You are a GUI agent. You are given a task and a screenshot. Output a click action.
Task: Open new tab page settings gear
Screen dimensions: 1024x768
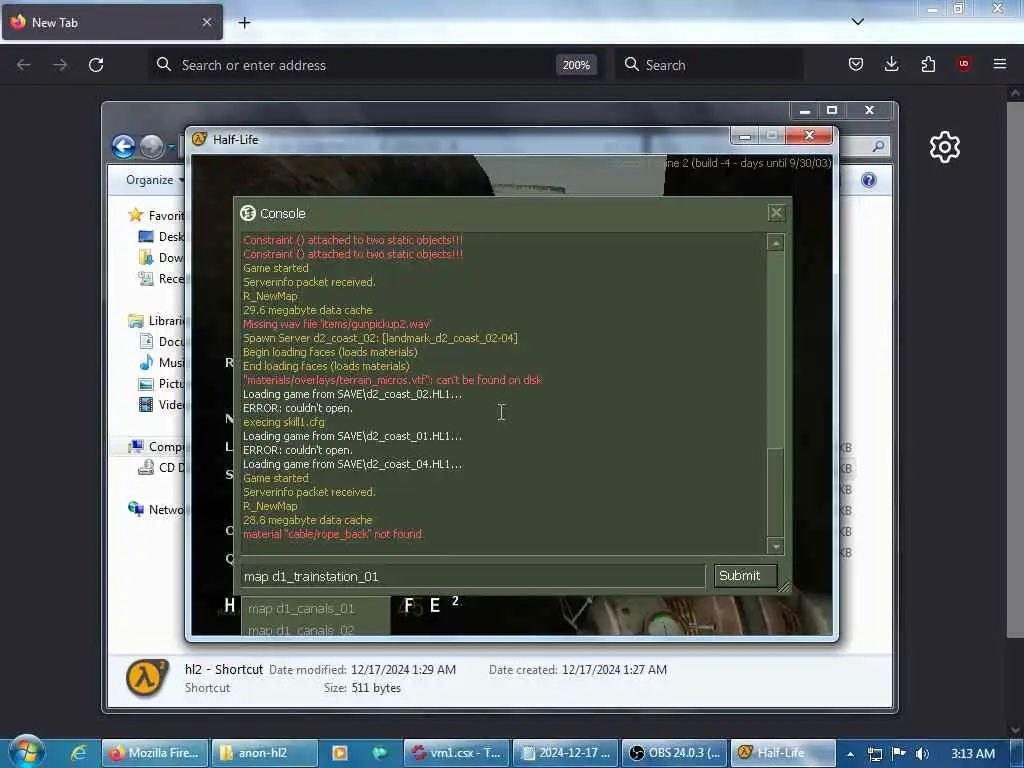(x=944, y=147)
